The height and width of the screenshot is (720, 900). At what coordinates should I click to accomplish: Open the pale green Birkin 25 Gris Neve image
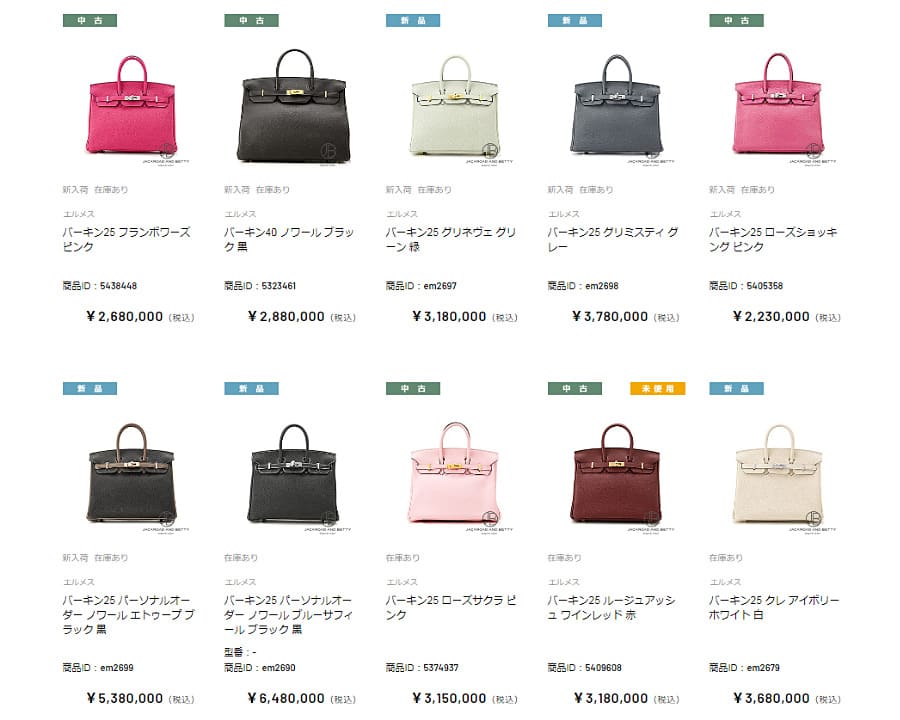pyautogui.click(x=455, y=104)
